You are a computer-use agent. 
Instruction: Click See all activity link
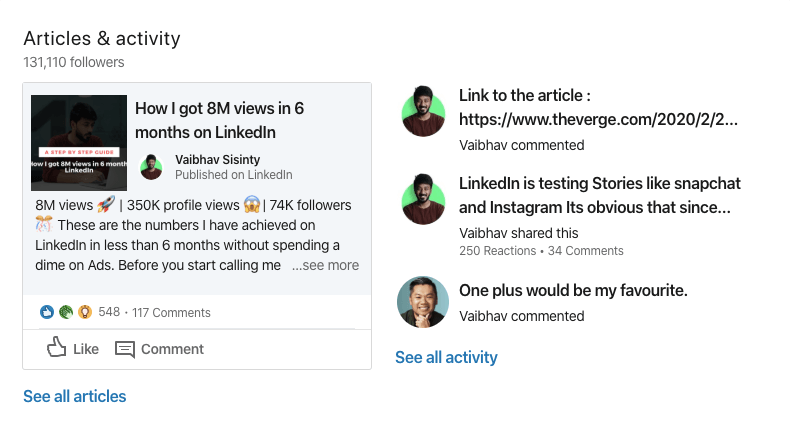(446, 357)
